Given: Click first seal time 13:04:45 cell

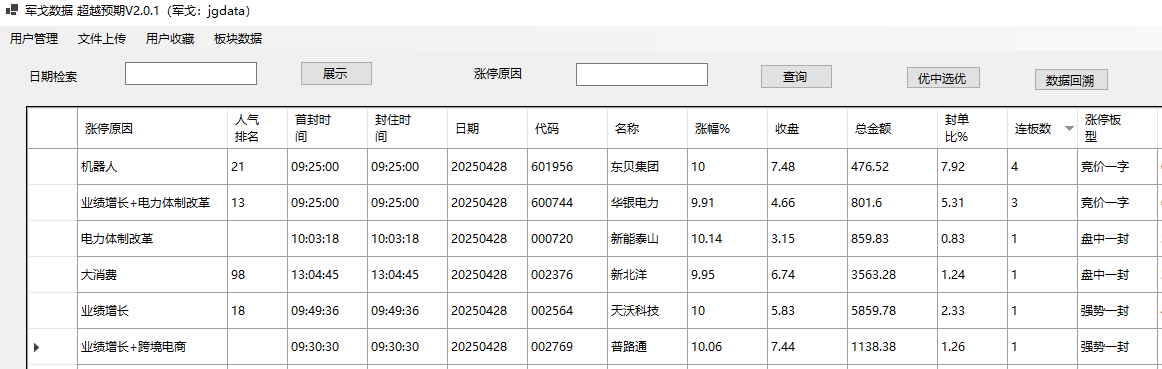Looking at the screenshot, I should coord(327,275).
